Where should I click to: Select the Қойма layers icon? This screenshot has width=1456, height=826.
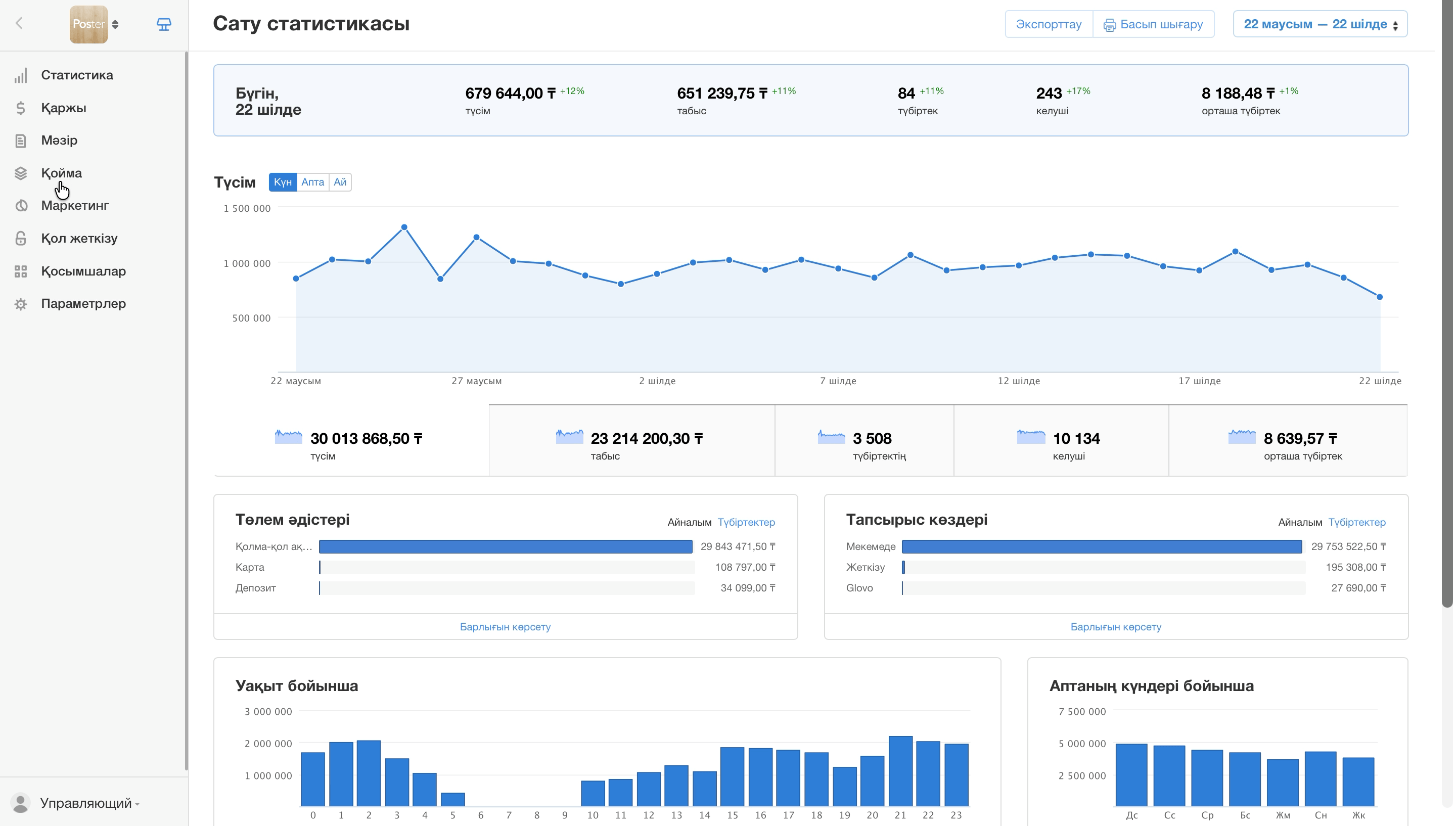21,173
